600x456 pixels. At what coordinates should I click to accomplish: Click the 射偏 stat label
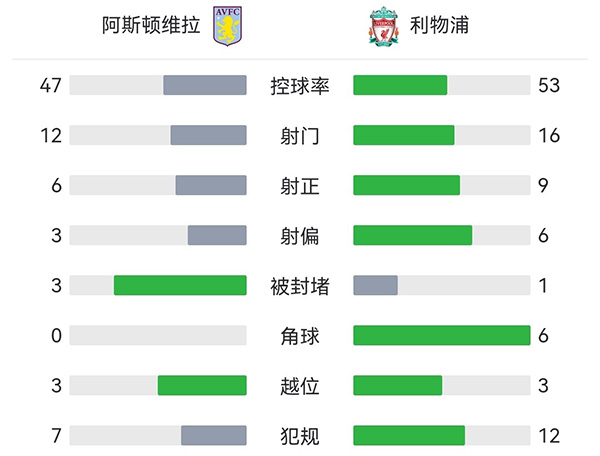click(x=299, y=236)
